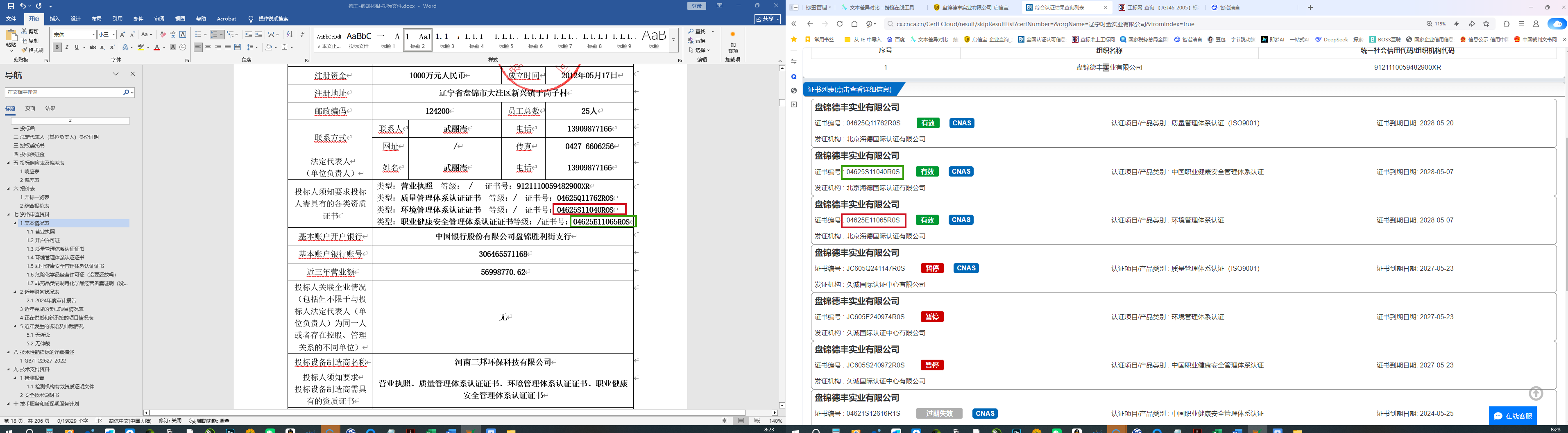The image size is (1568, 433).
Task: Increase the paragraph indent
Action: click(x=259, y=35)
